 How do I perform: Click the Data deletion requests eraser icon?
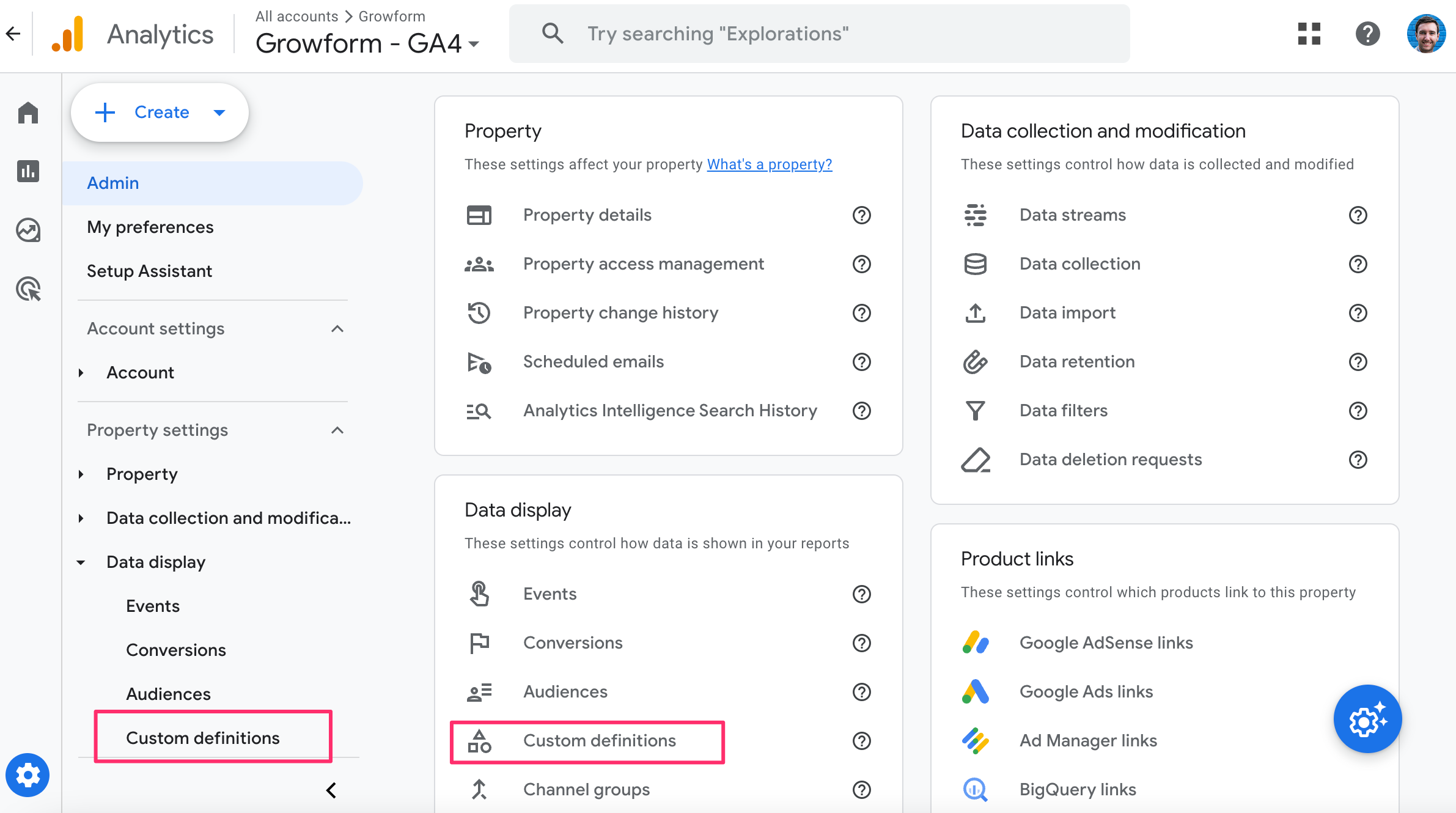[976, 460]
